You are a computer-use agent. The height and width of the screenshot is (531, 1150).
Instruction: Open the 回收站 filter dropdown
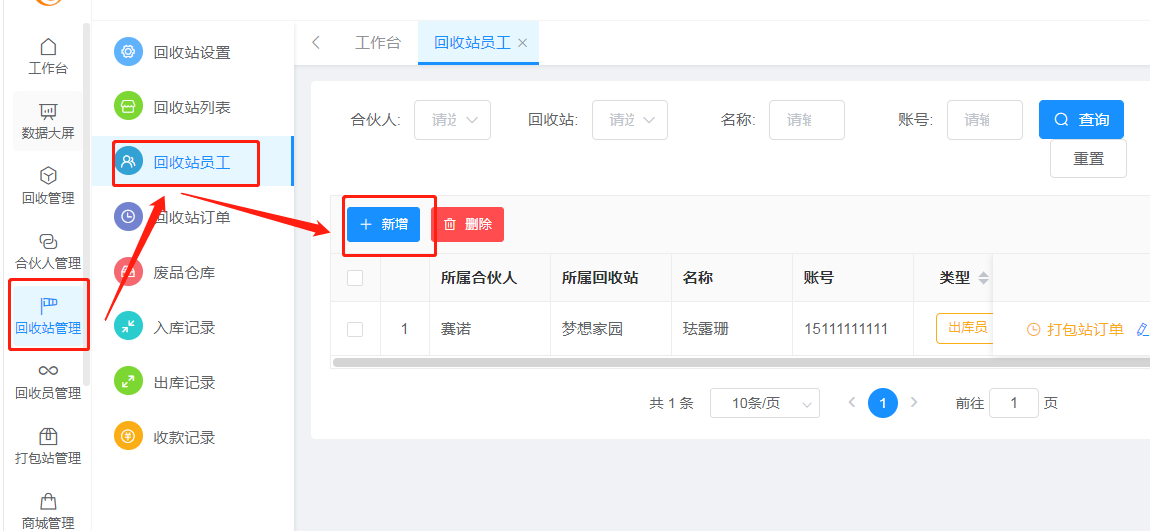630,120
